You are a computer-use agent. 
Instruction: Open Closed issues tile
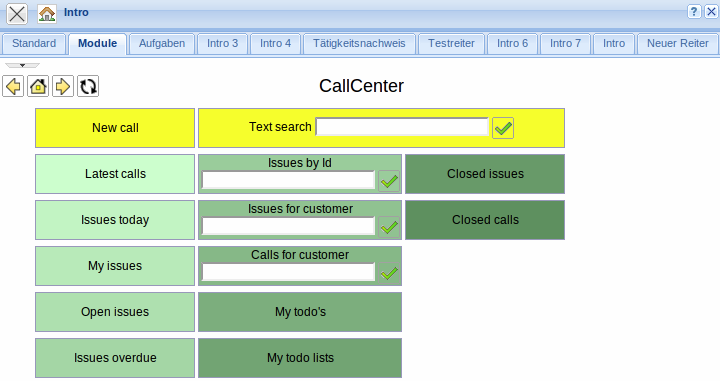[x=485, y=174]
